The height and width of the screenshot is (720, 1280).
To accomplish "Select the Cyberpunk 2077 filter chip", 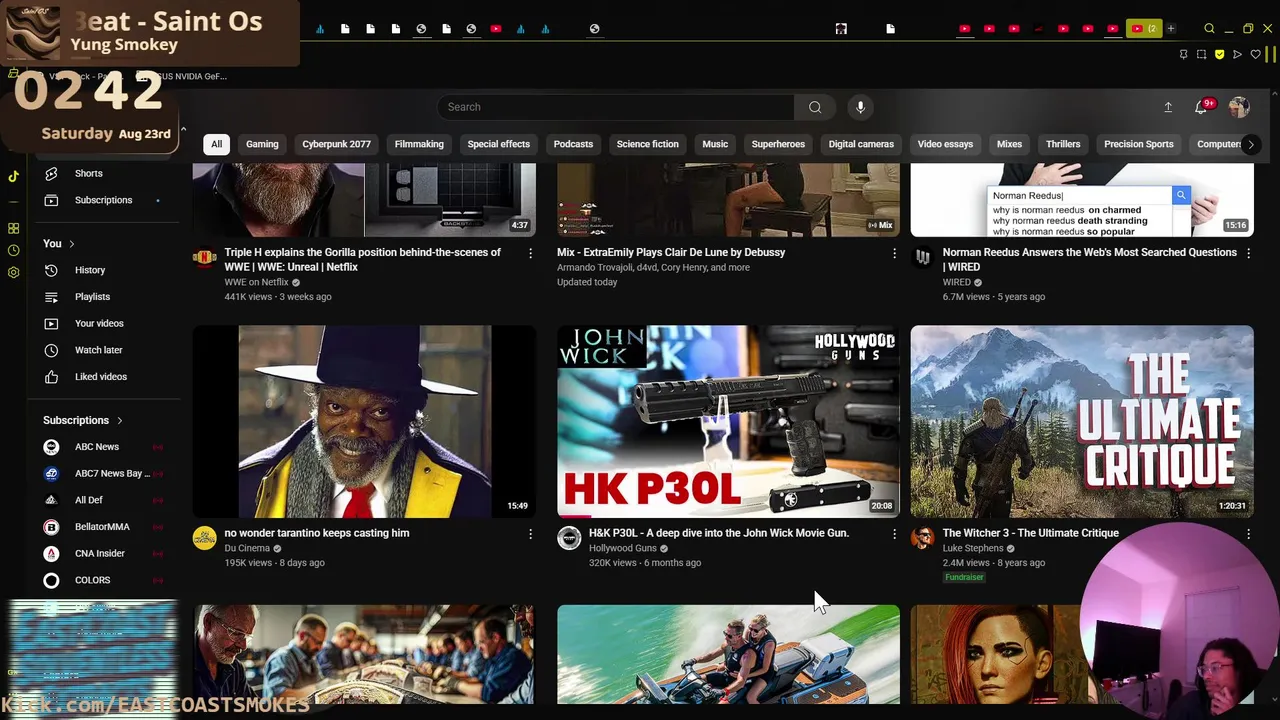I will pyautogui.click(x=336, y=144).
